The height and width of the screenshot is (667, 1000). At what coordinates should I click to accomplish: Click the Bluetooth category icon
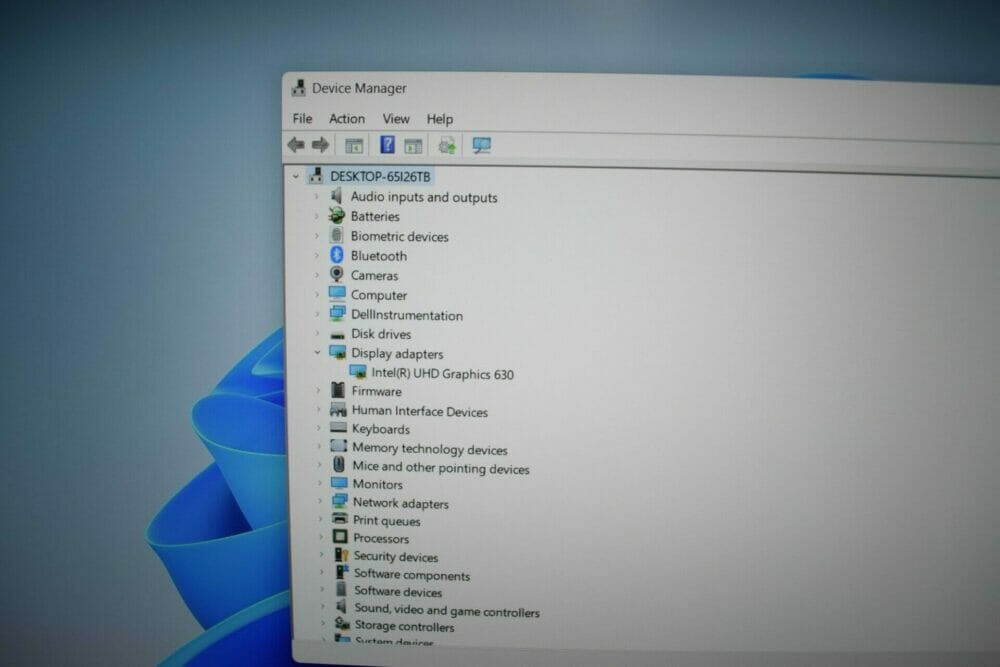[x=337, y=255]
